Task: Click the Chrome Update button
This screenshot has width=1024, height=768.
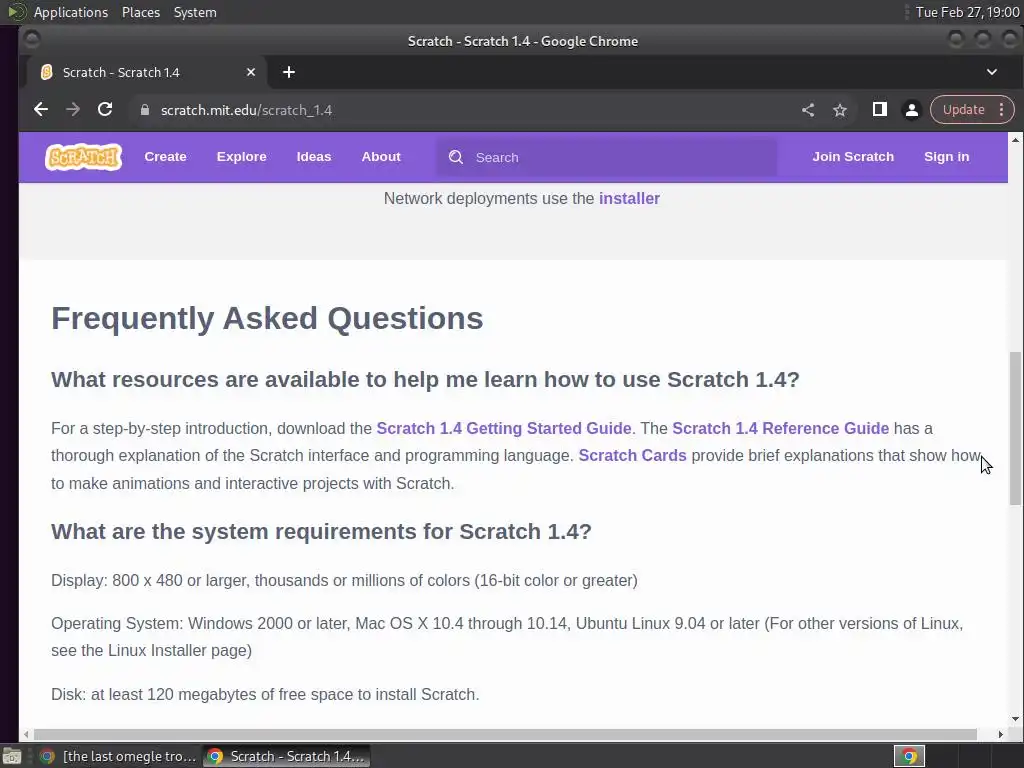Action: [x=963, y=110]
